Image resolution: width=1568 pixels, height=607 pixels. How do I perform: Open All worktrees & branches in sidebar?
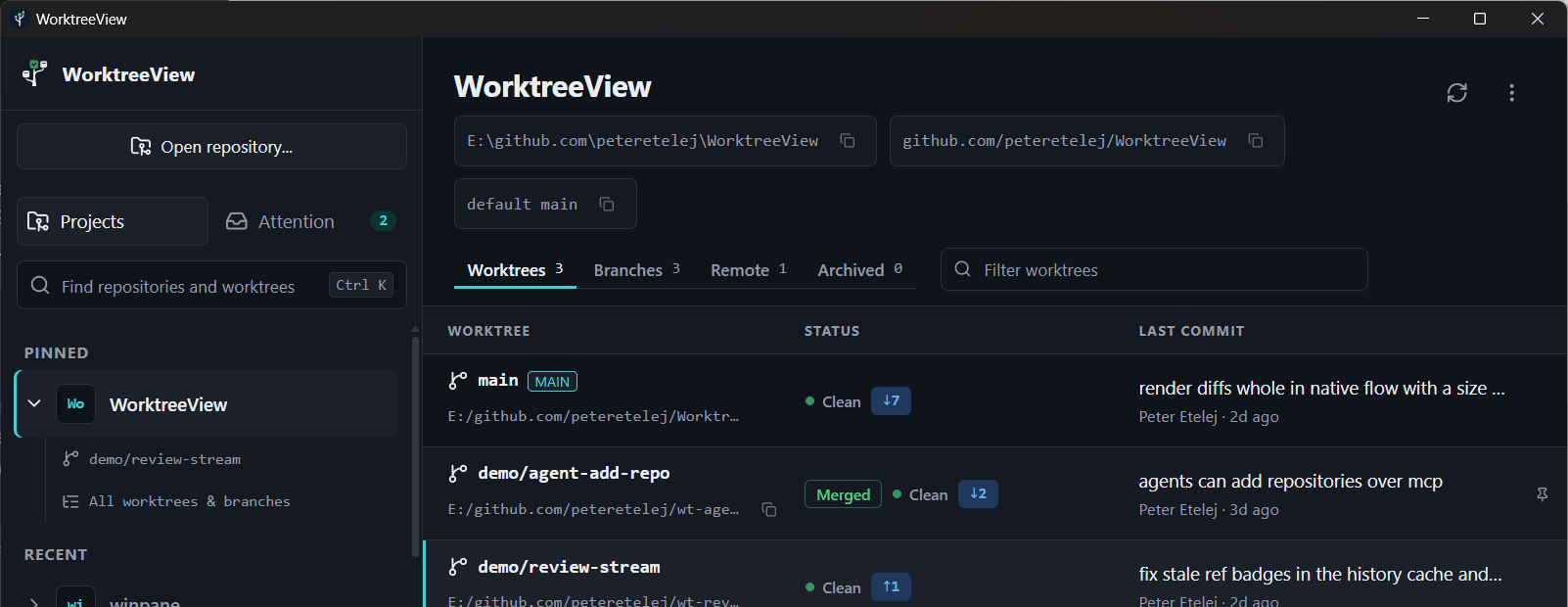[x=189, y=501]
